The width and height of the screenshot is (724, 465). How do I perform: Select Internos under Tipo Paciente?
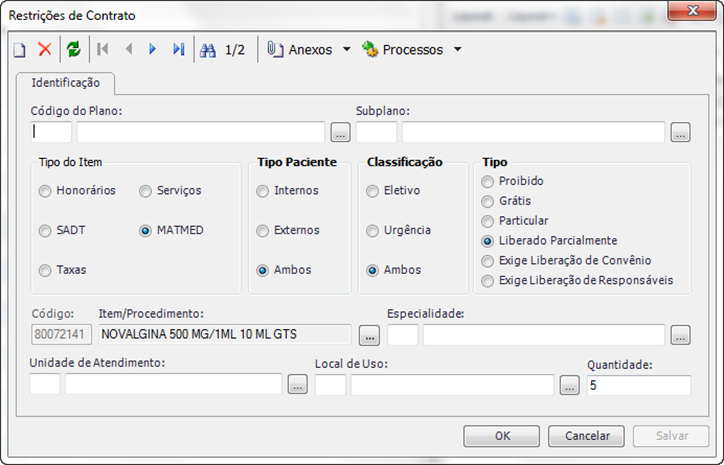point(263,190)
